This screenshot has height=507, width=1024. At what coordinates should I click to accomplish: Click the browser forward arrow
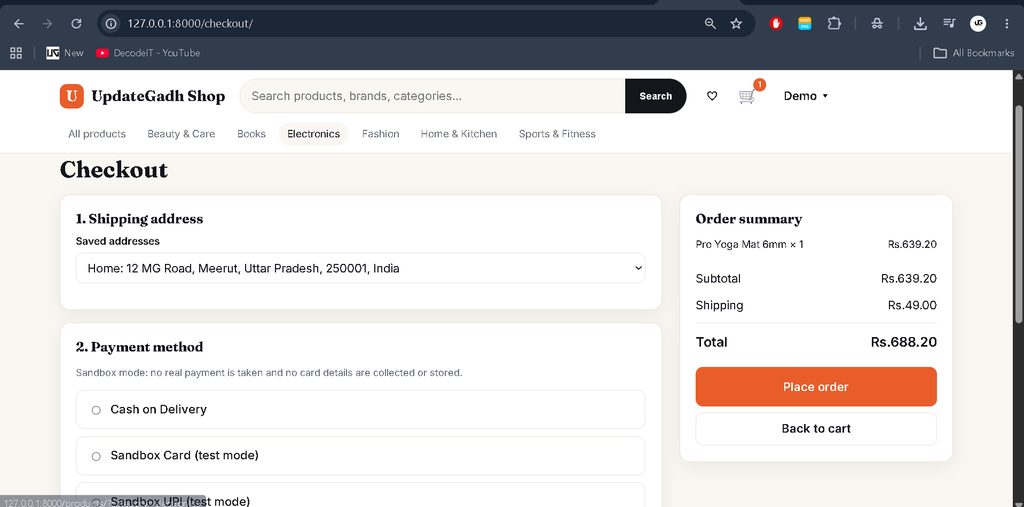pyautogui.click(x=47, y=24)
